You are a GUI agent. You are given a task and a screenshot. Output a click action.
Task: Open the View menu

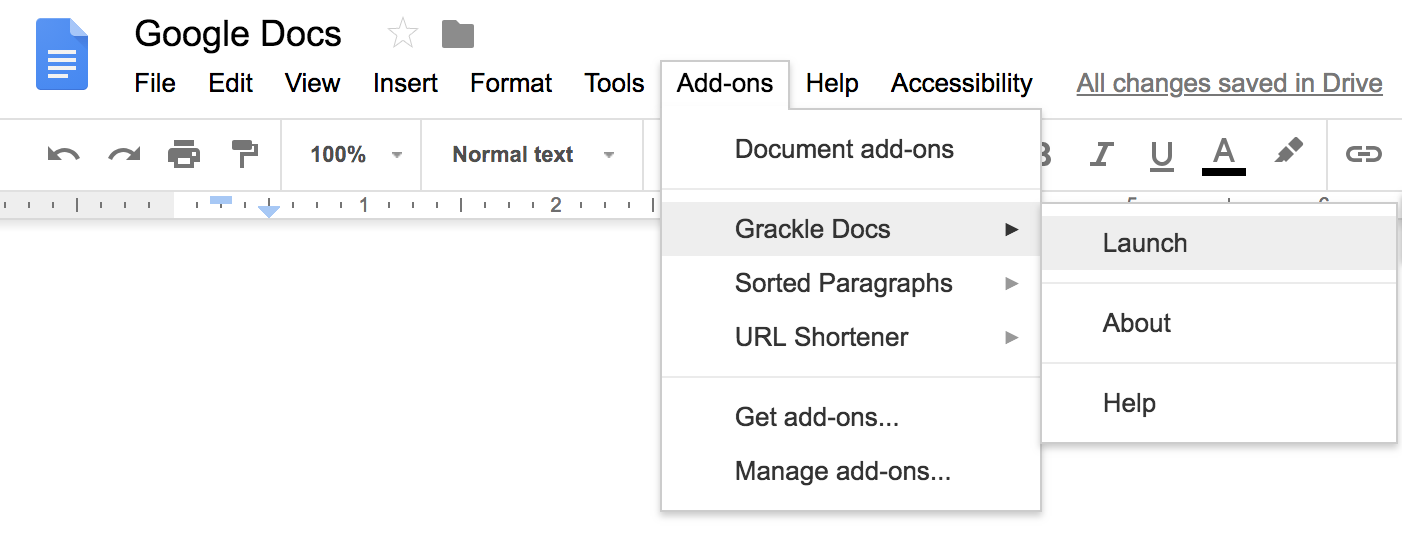click(x=313, y=83)
